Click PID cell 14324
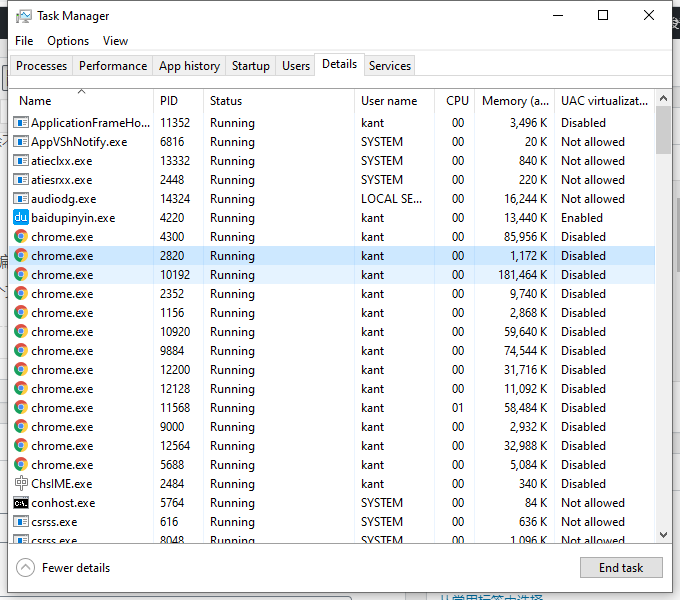This screenshot has height=600, width=680. tap(175, 199)
